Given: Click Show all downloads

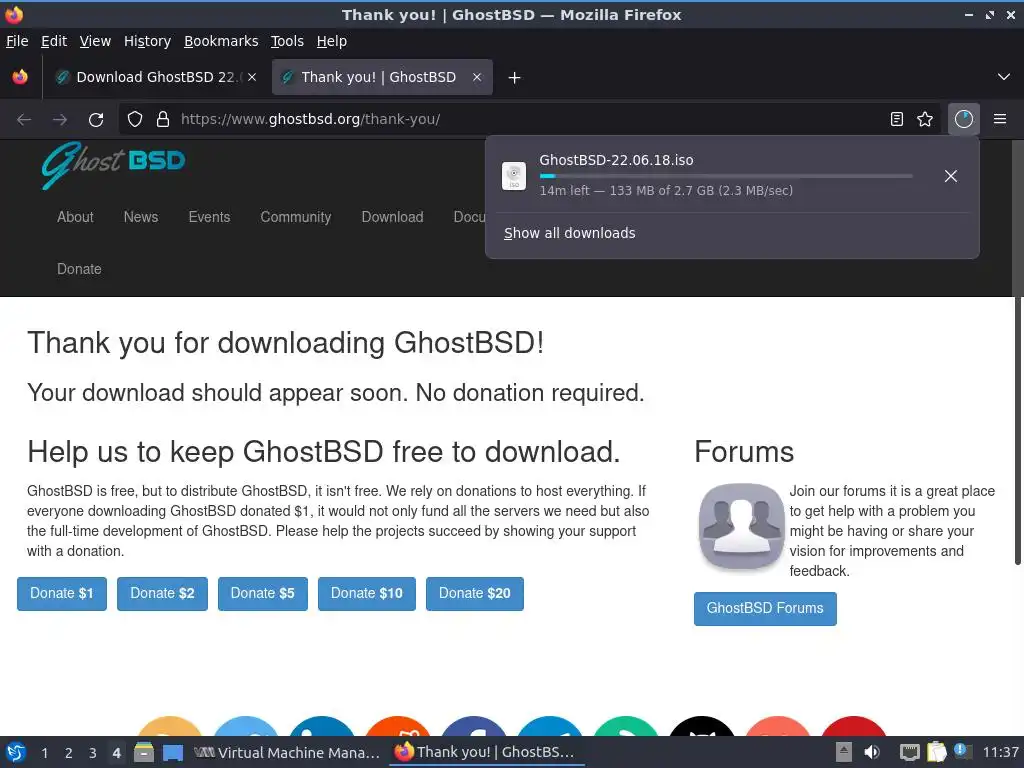Looking at the screenshot, I should 569,233.
